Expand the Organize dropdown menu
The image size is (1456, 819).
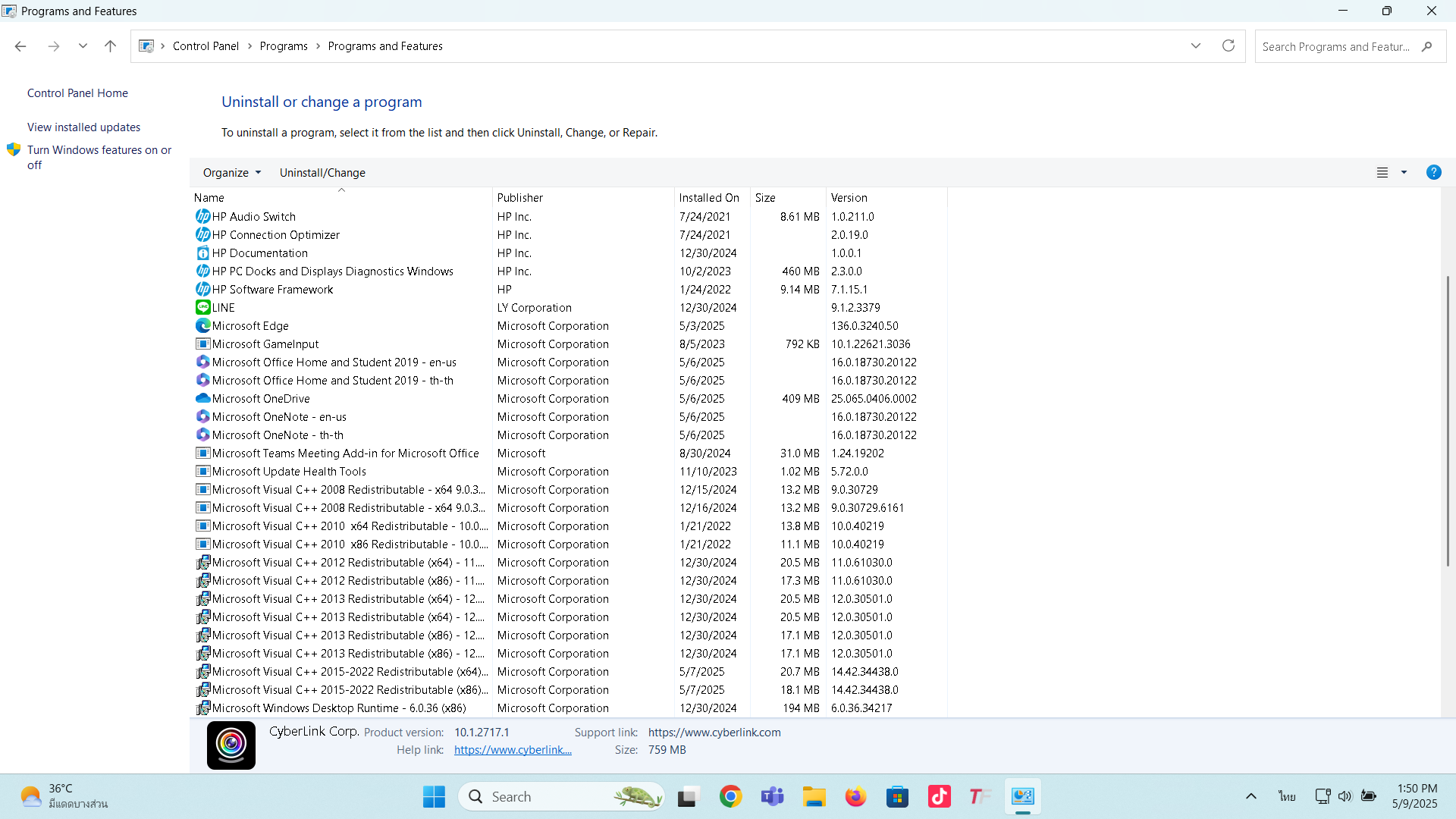232,173
